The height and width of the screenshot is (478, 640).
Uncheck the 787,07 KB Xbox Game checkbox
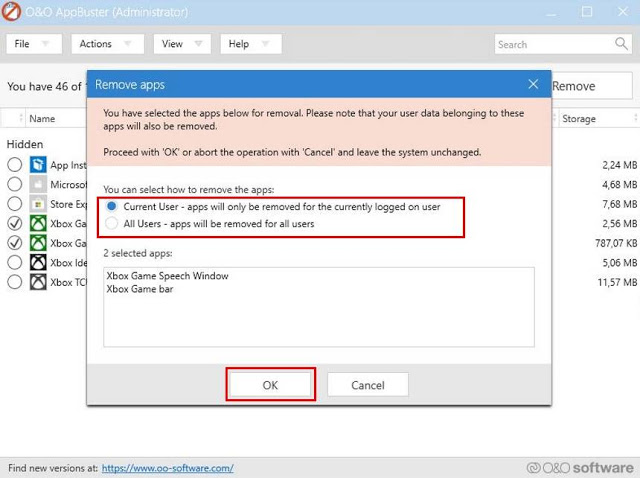tap(15, 243)
